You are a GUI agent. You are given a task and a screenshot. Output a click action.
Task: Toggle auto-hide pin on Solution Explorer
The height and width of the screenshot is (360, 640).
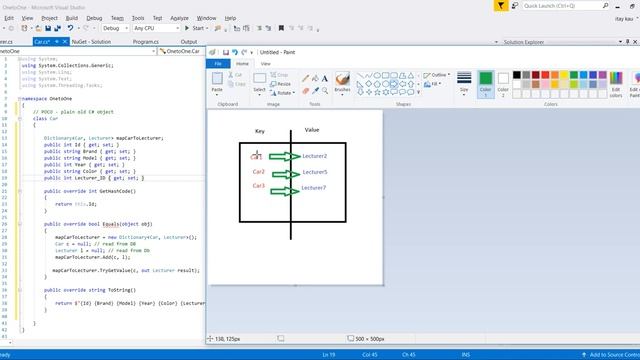[627, 42]
